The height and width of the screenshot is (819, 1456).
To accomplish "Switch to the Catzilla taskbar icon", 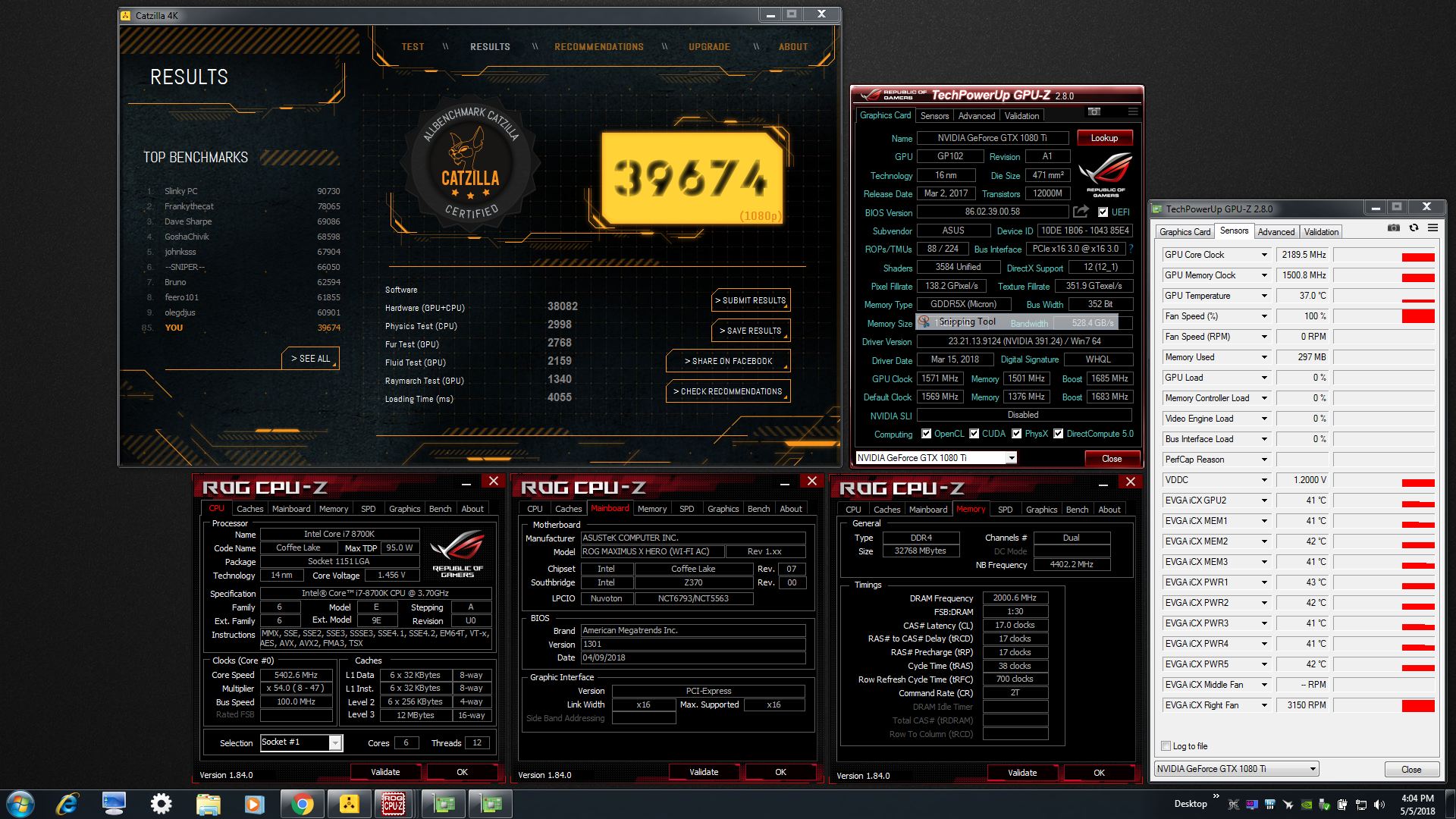I will click(x=349, y=804).
